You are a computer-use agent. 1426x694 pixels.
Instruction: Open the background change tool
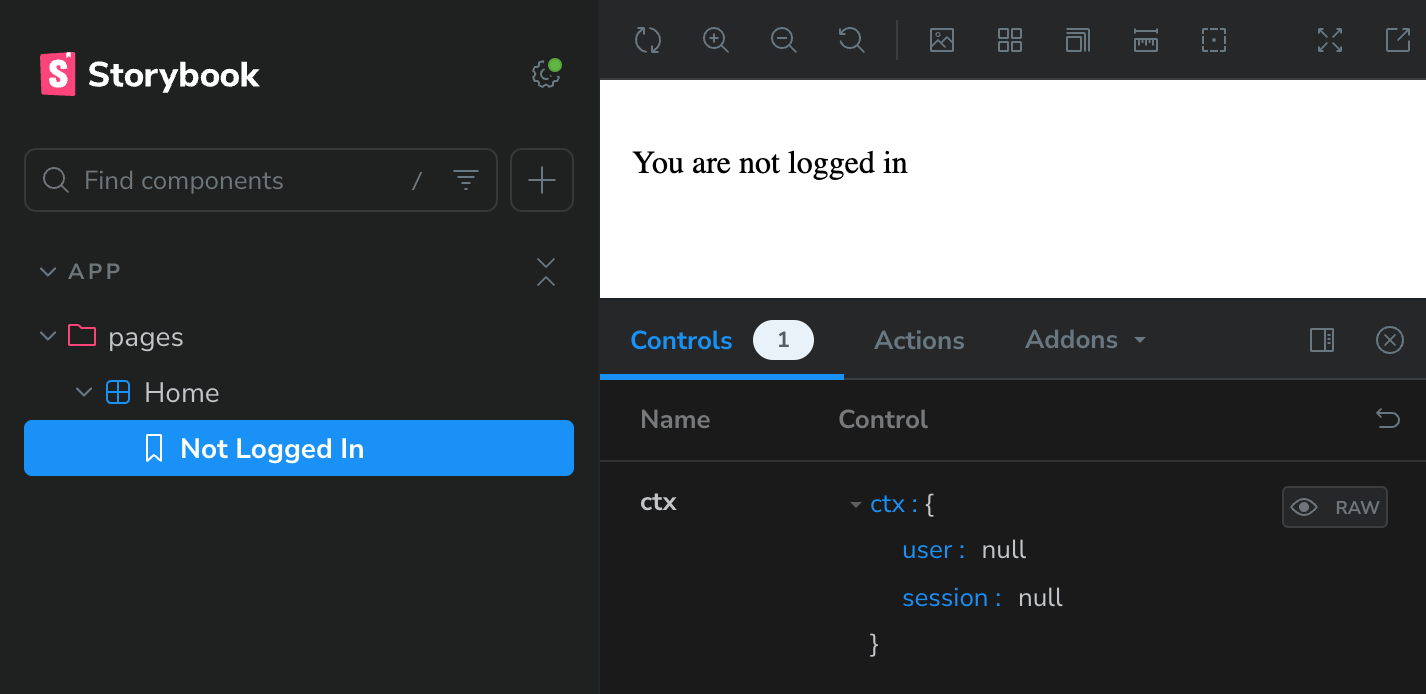tap(942, 40)
